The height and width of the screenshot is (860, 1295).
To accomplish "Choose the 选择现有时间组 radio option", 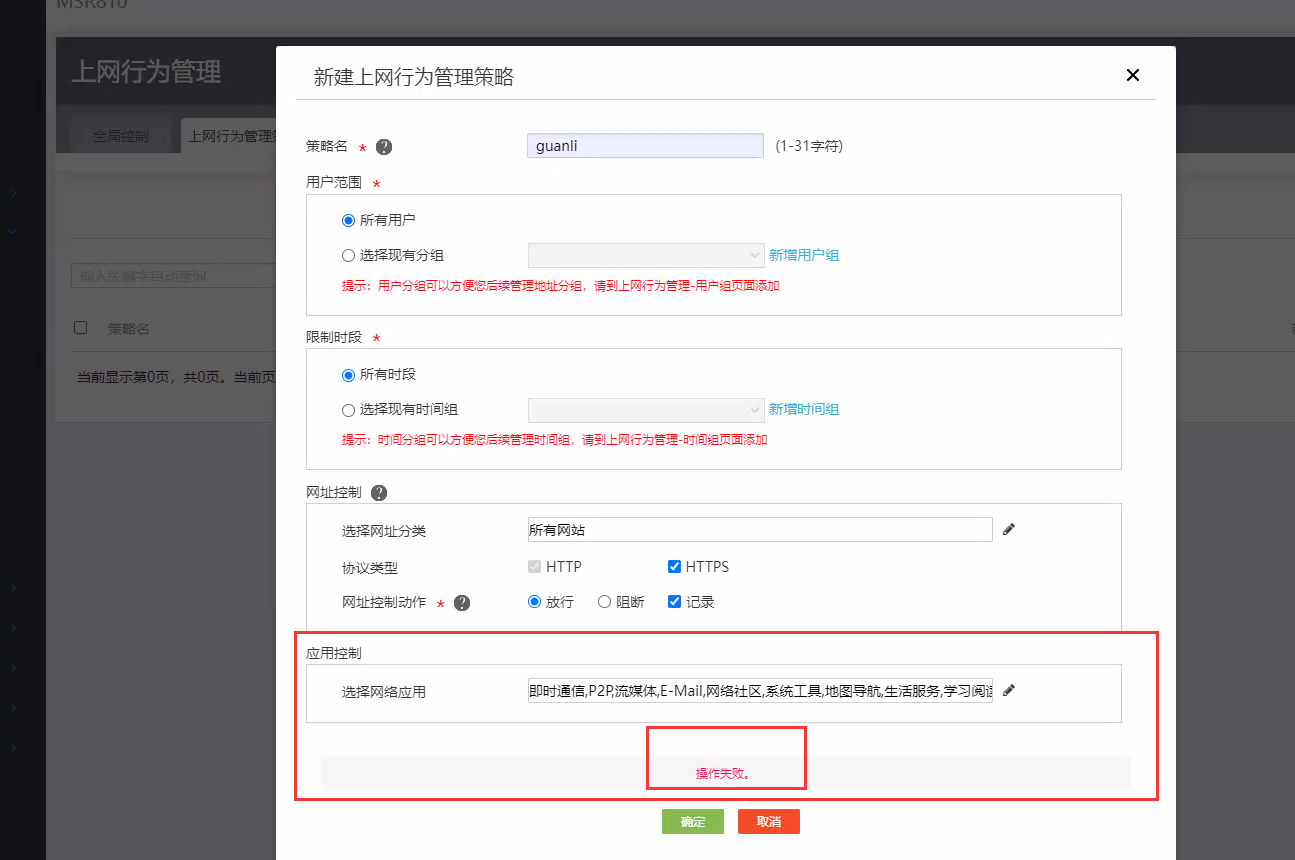I will coord(348,409).
